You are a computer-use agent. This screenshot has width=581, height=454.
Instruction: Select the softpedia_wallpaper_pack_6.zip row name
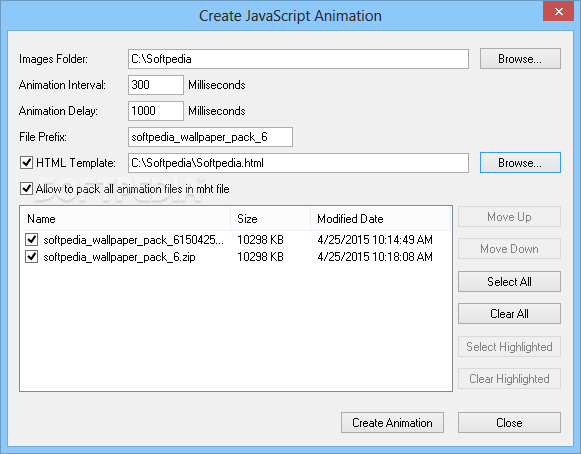119,257
